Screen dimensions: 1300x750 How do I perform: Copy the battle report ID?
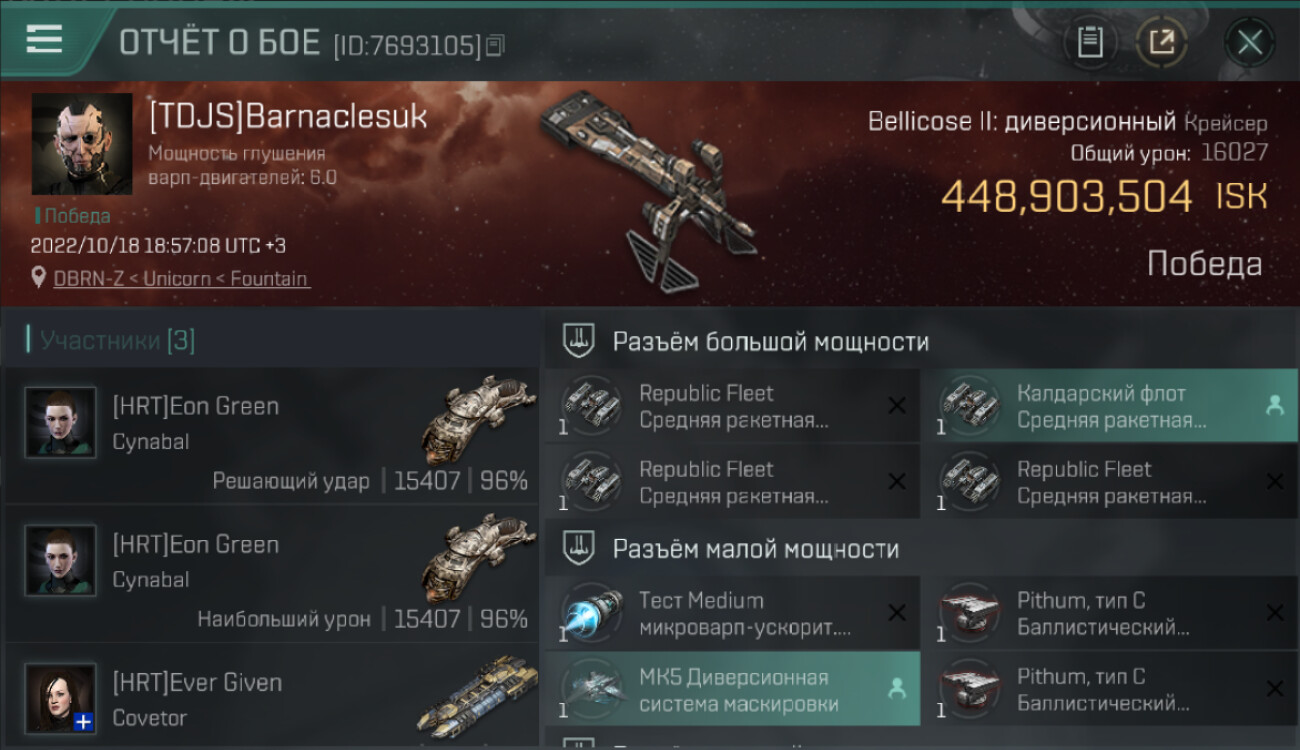point(496,45)
